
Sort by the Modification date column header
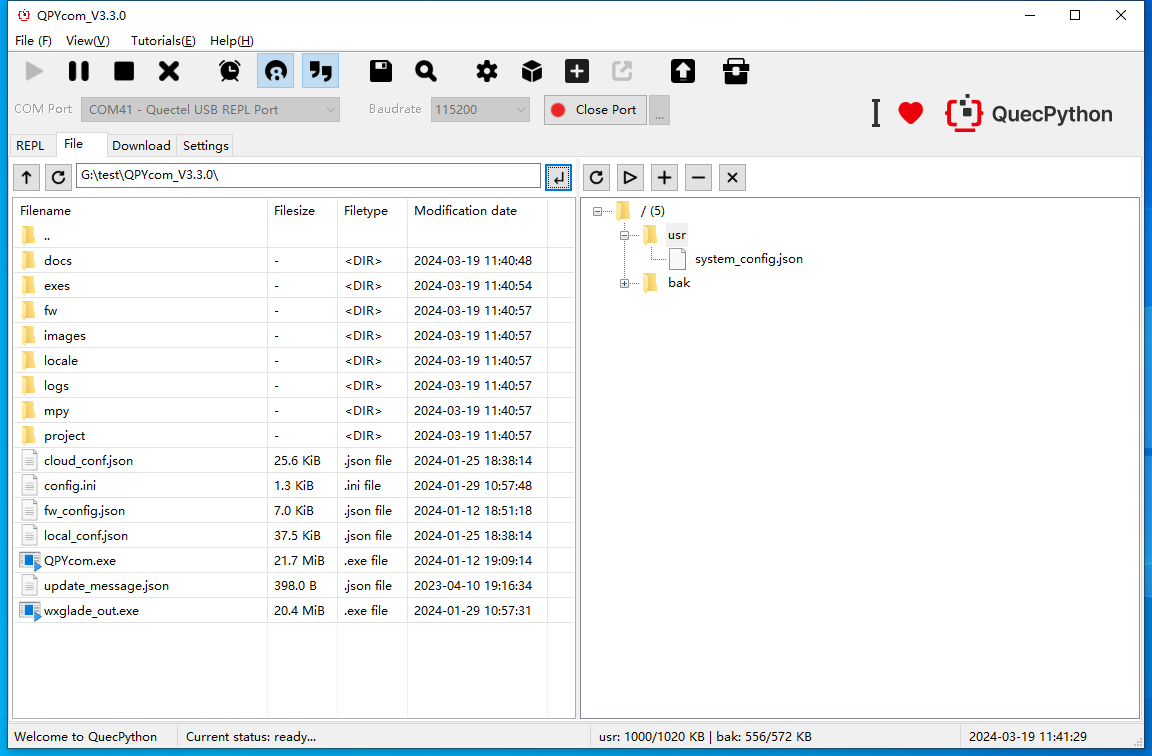tap(478, 211)
